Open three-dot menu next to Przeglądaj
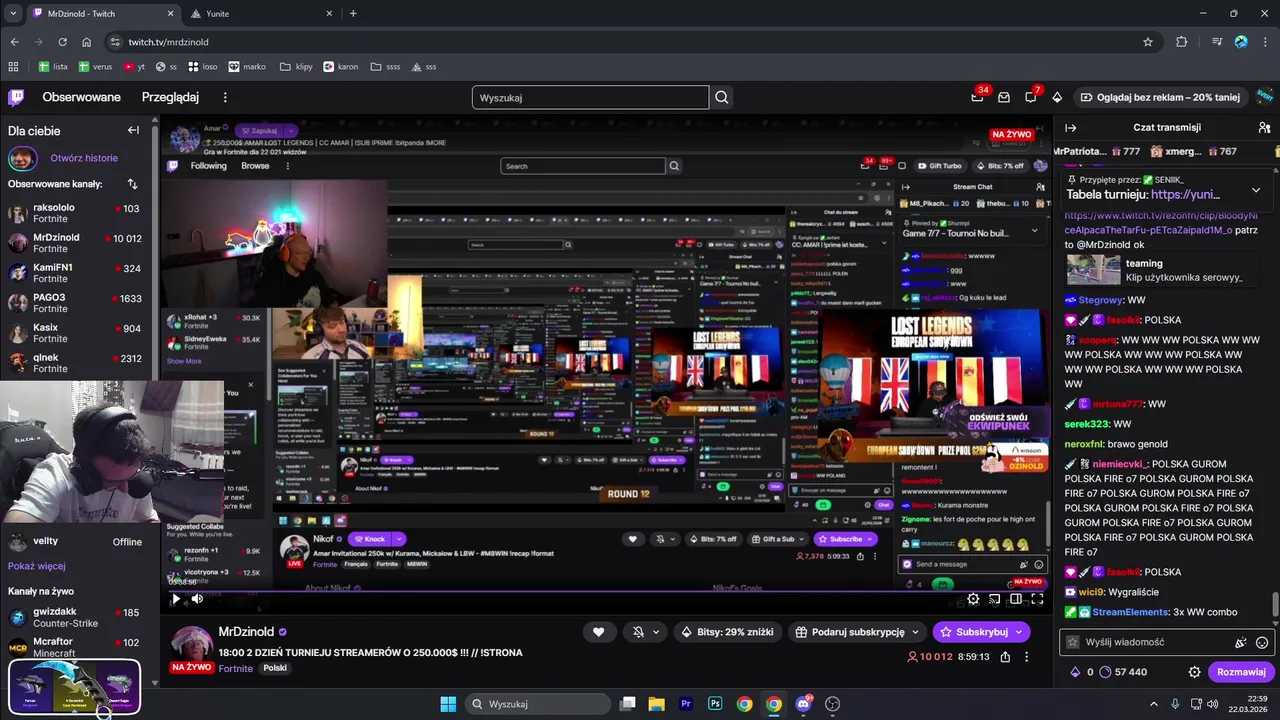The width and height of the screenshot is (1280, 720). coord(225,97)
